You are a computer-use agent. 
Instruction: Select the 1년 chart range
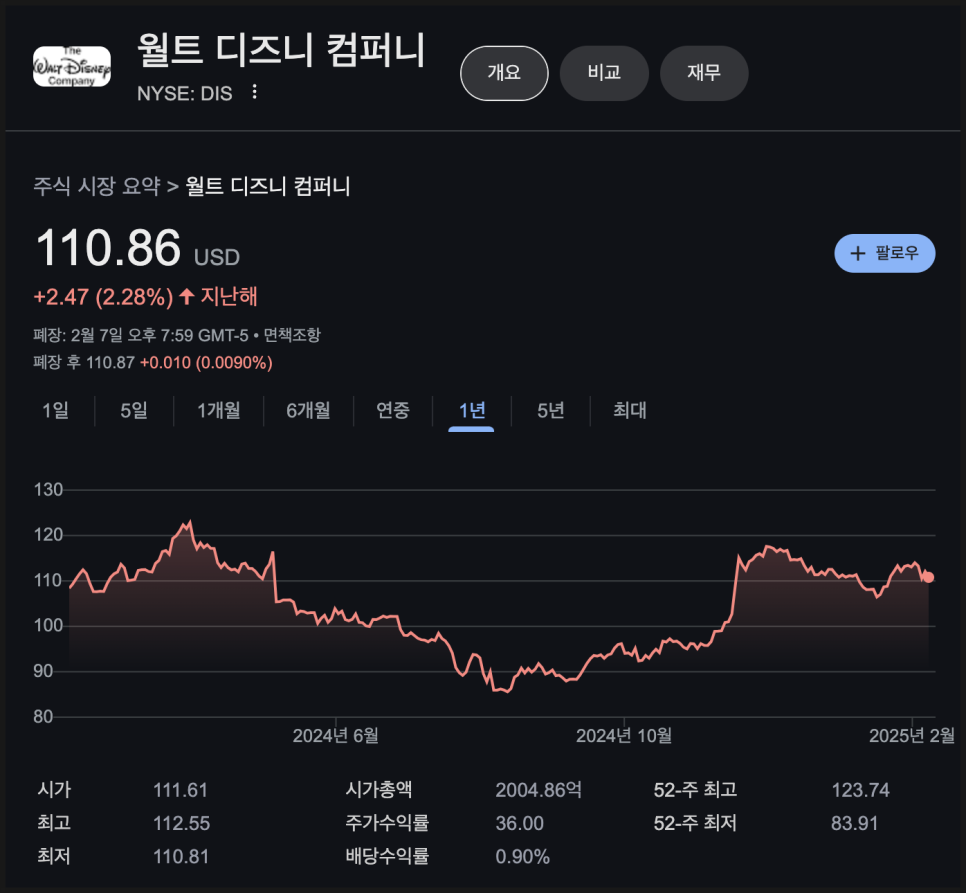(472, 410)
